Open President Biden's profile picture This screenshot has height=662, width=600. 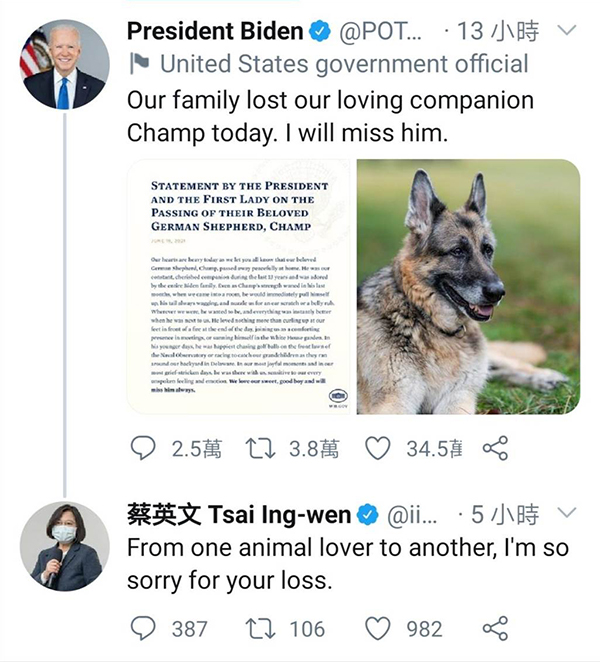point(65,64)
